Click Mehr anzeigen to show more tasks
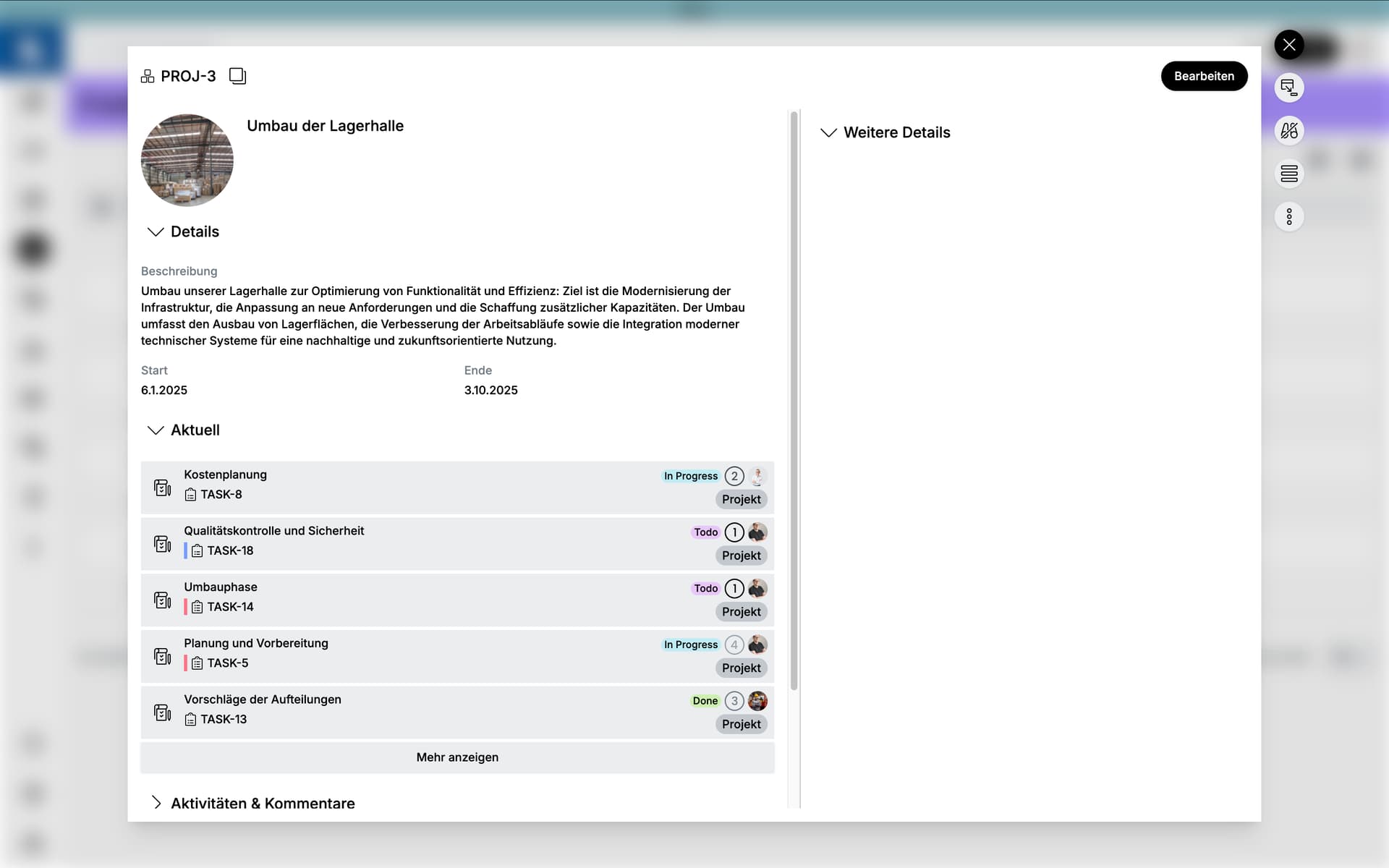This screenshot has height=868, width=1389. click(x=457, y=757)
